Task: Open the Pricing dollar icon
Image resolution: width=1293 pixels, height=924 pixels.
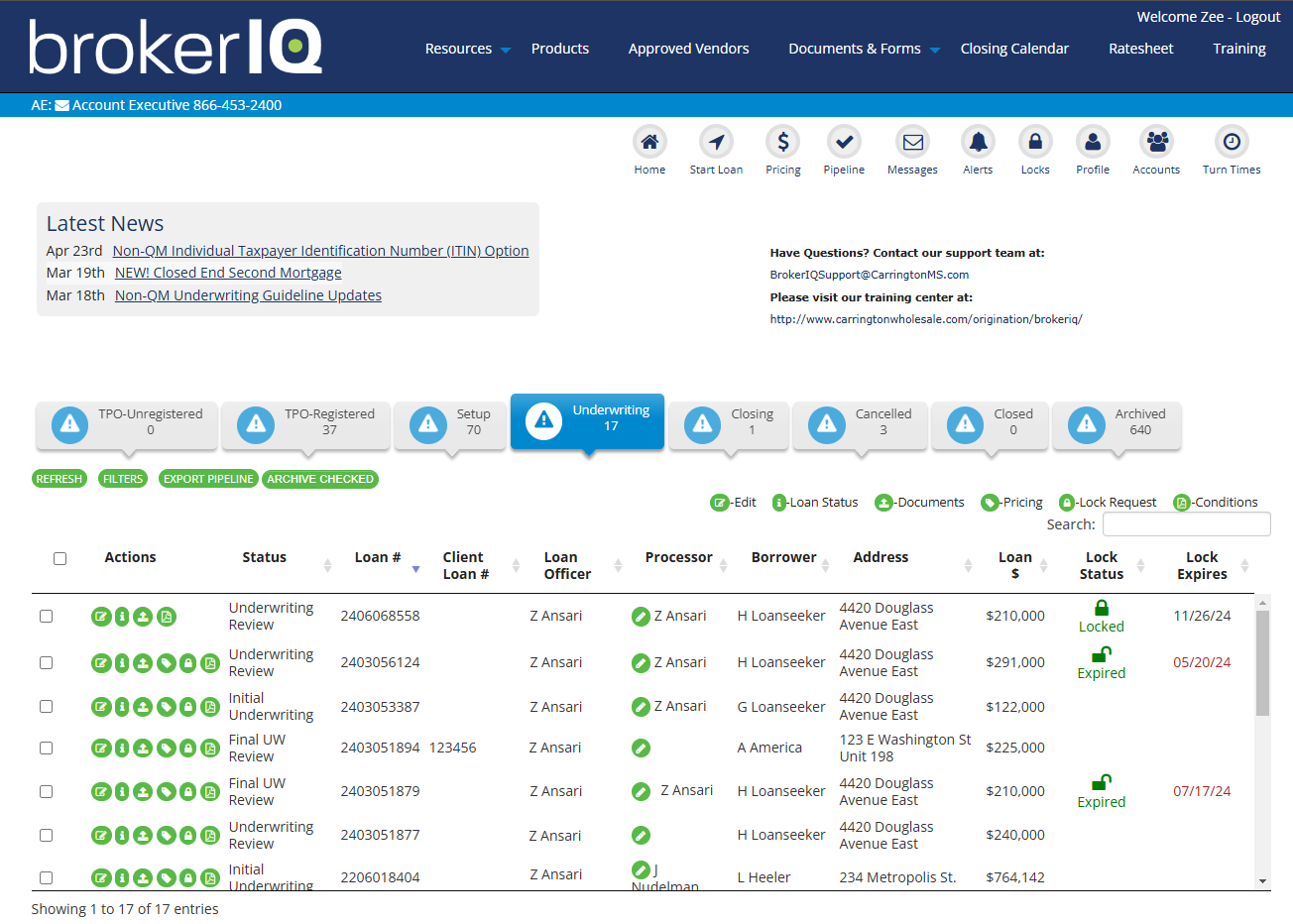Action: [782, 142]
